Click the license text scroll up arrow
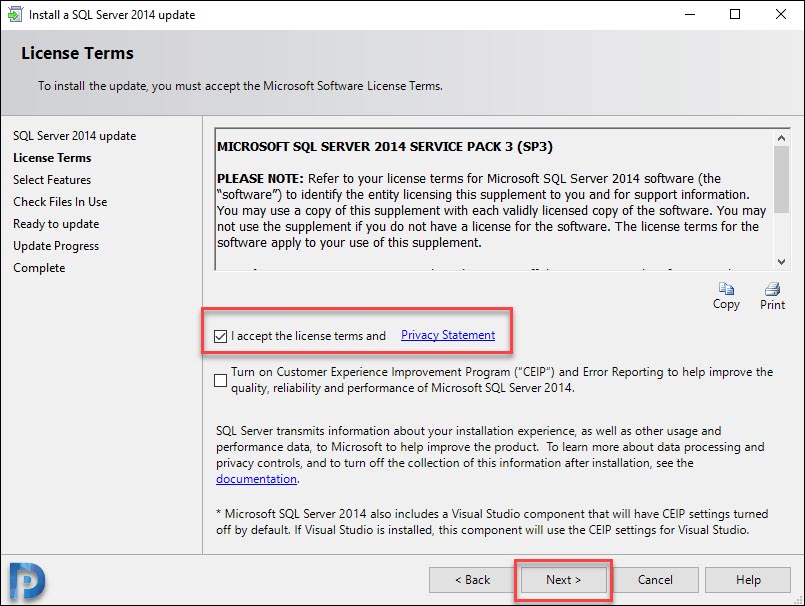805x606 pixels. [781, 138]
